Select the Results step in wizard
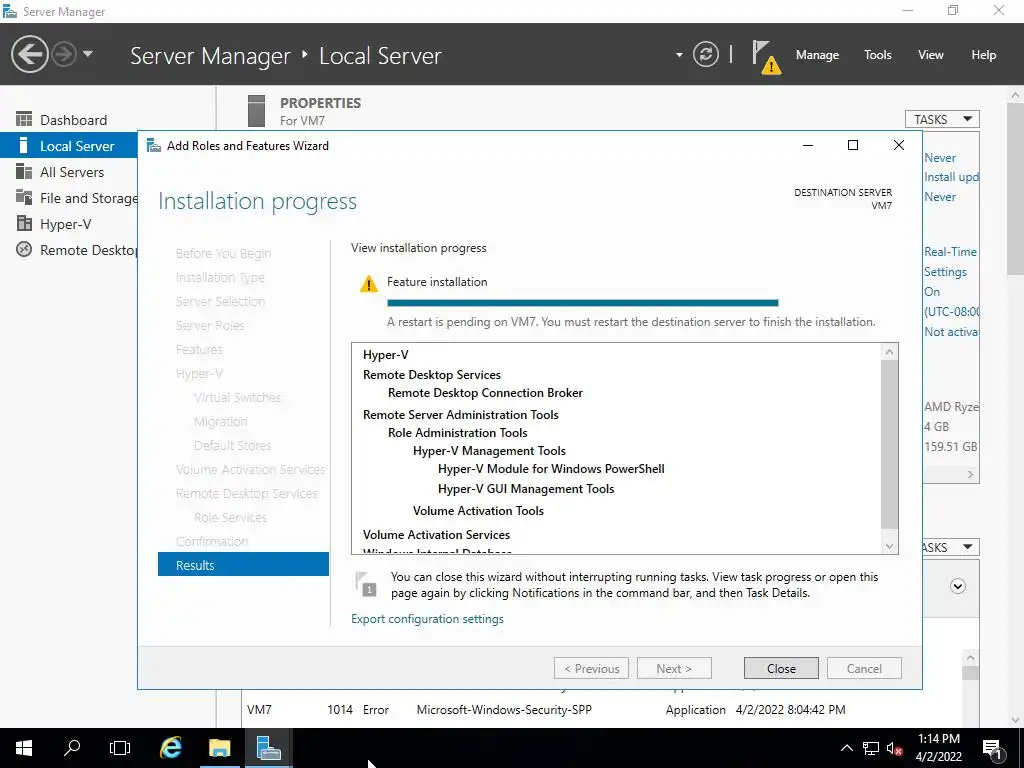Image resolution: width=1024 pixels, height=768 pixels. coord(243,565)
